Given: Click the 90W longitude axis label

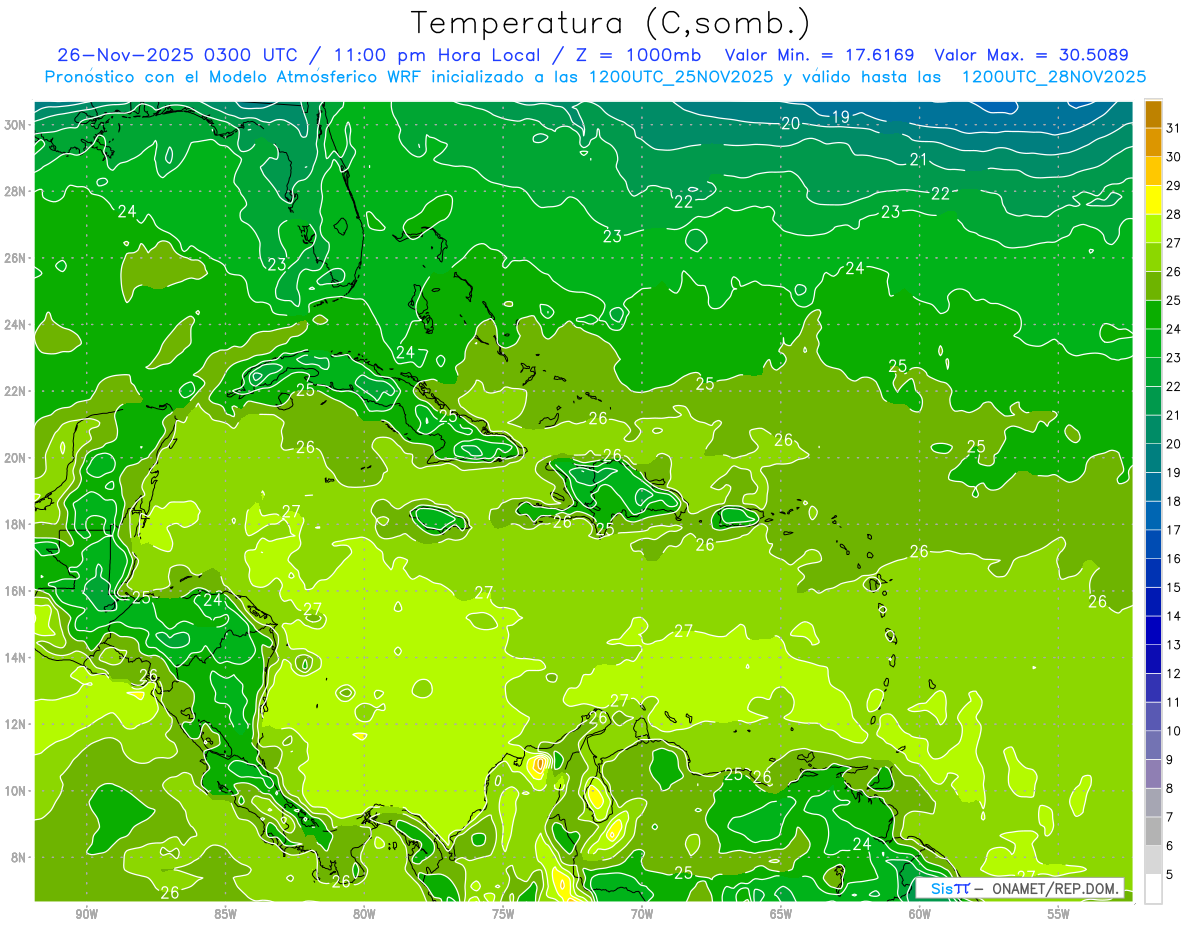Looking at the screenshot, I should tap(87, 914).
